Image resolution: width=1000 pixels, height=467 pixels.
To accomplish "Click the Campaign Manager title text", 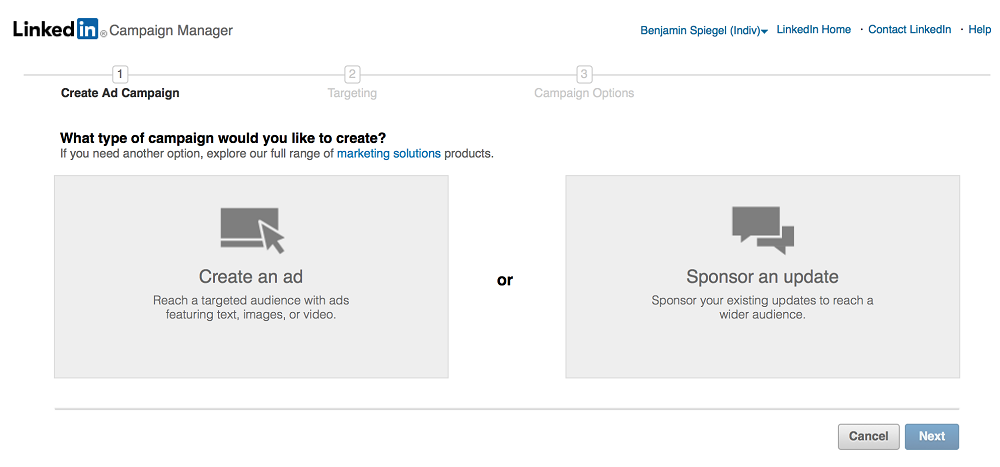I will 171,30.
